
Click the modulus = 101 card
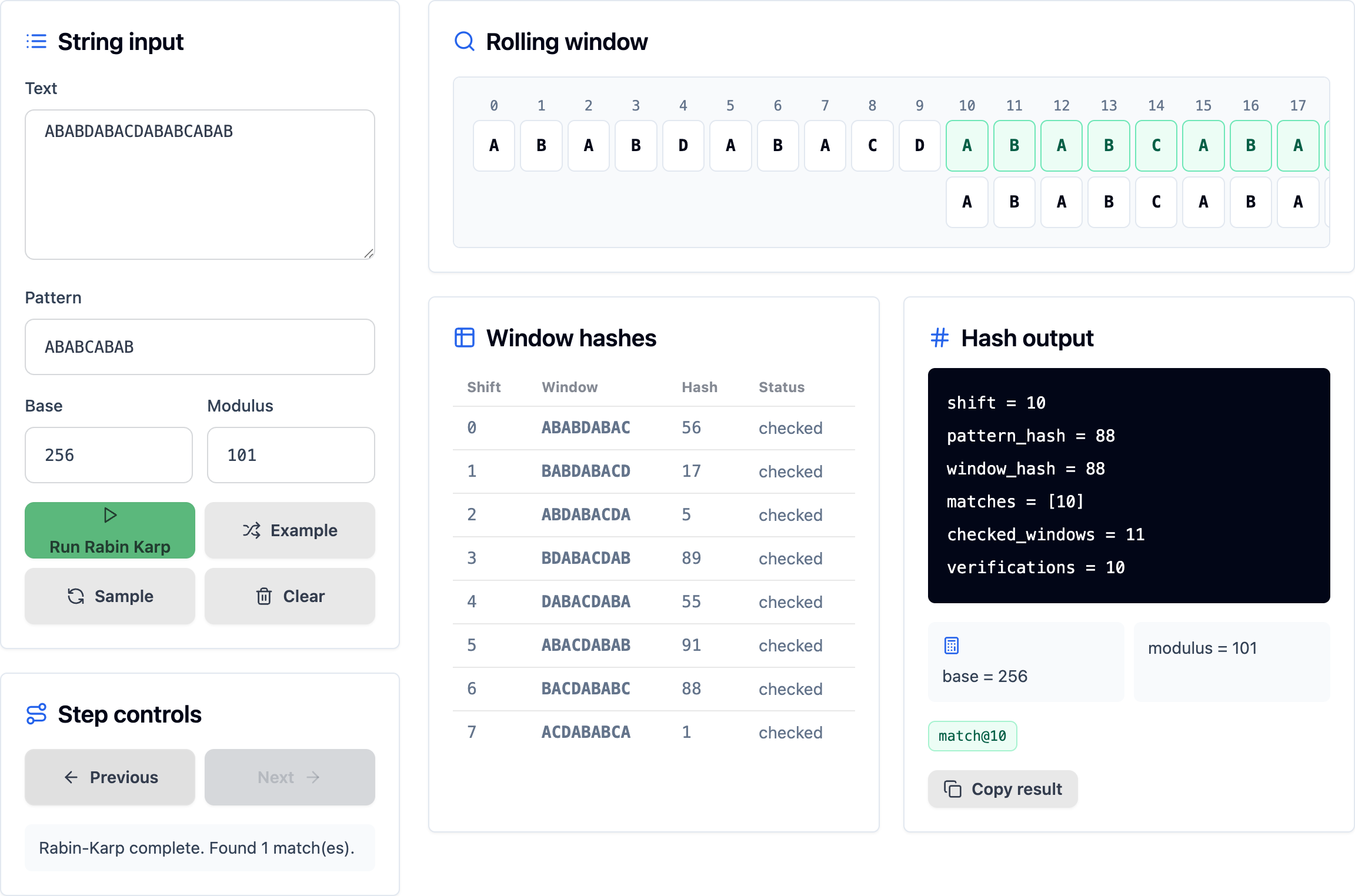point(1232,661)
